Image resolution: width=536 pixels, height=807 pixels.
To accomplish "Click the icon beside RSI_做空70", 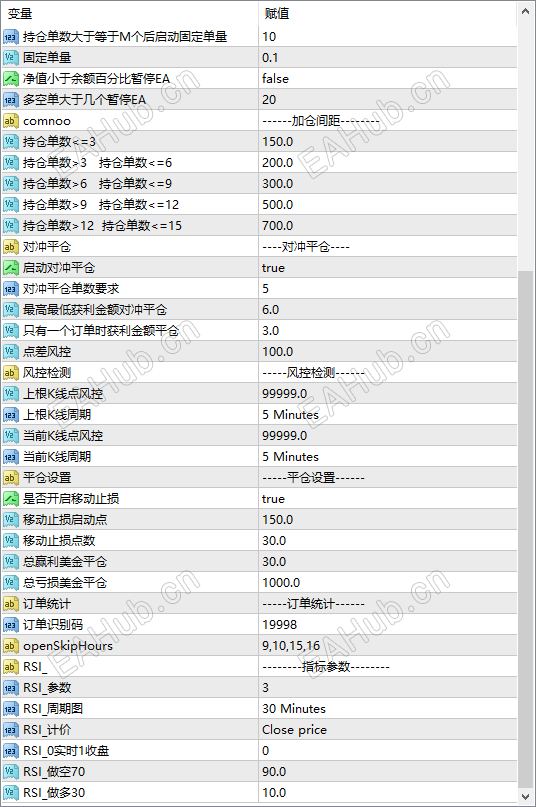I will tap(11, 771).
